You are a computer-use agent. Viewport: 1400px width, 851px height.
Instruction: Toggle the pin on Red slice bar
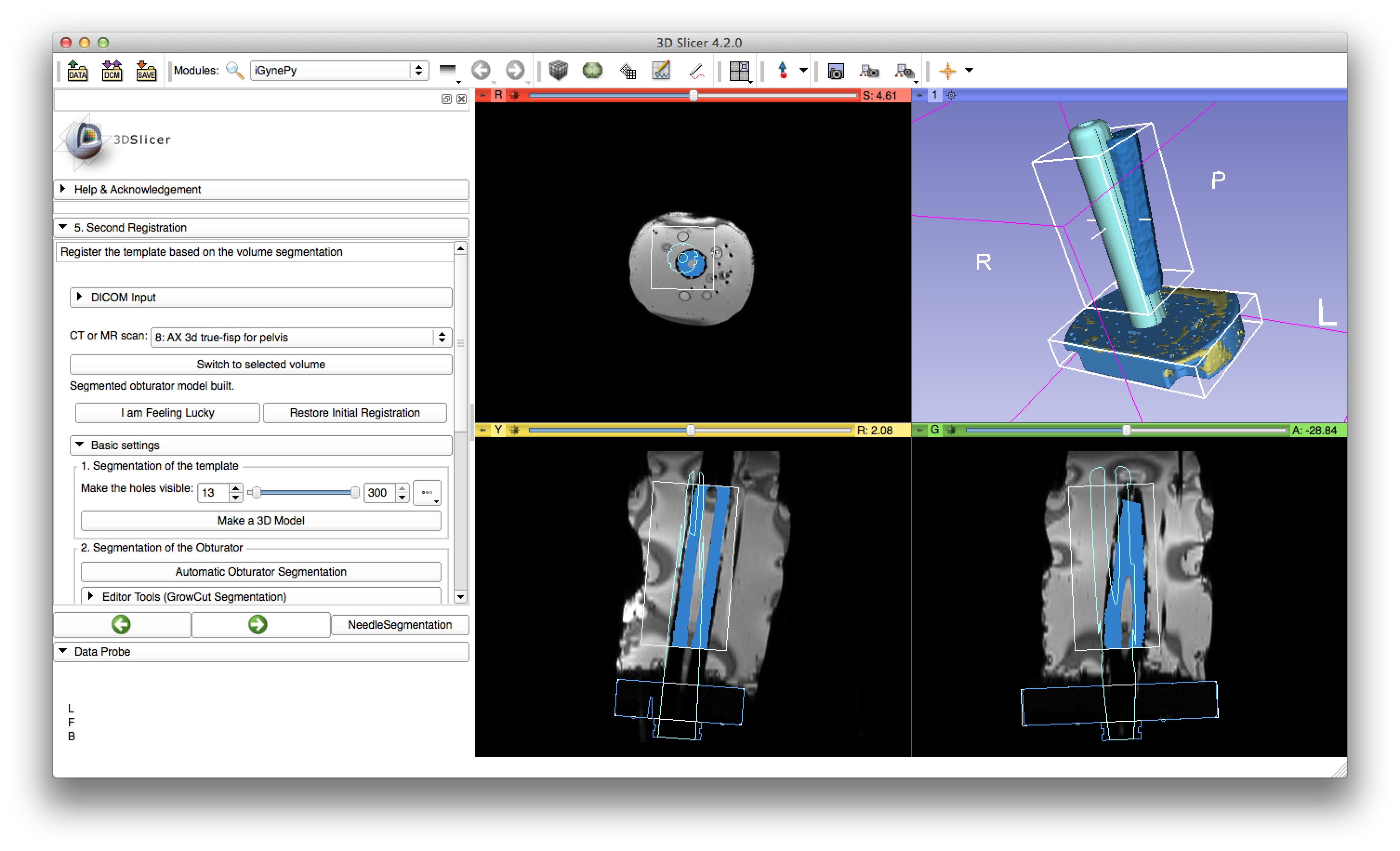(482, 95)
